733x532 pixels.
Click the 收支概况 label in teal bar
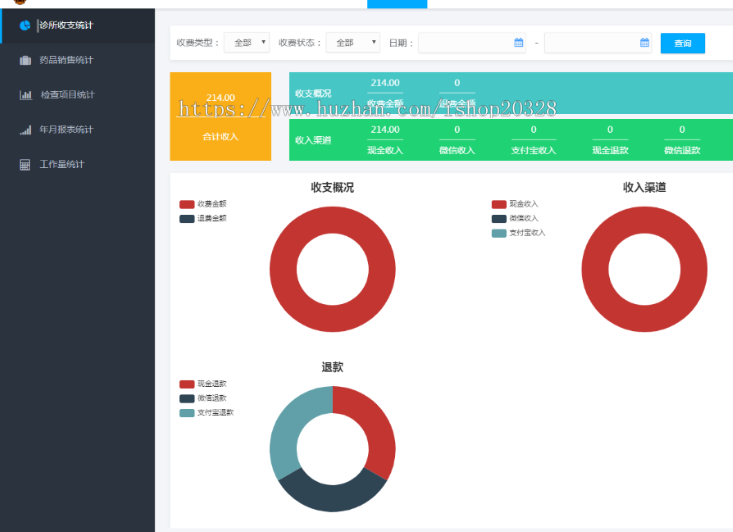click(x=313, y=93)
